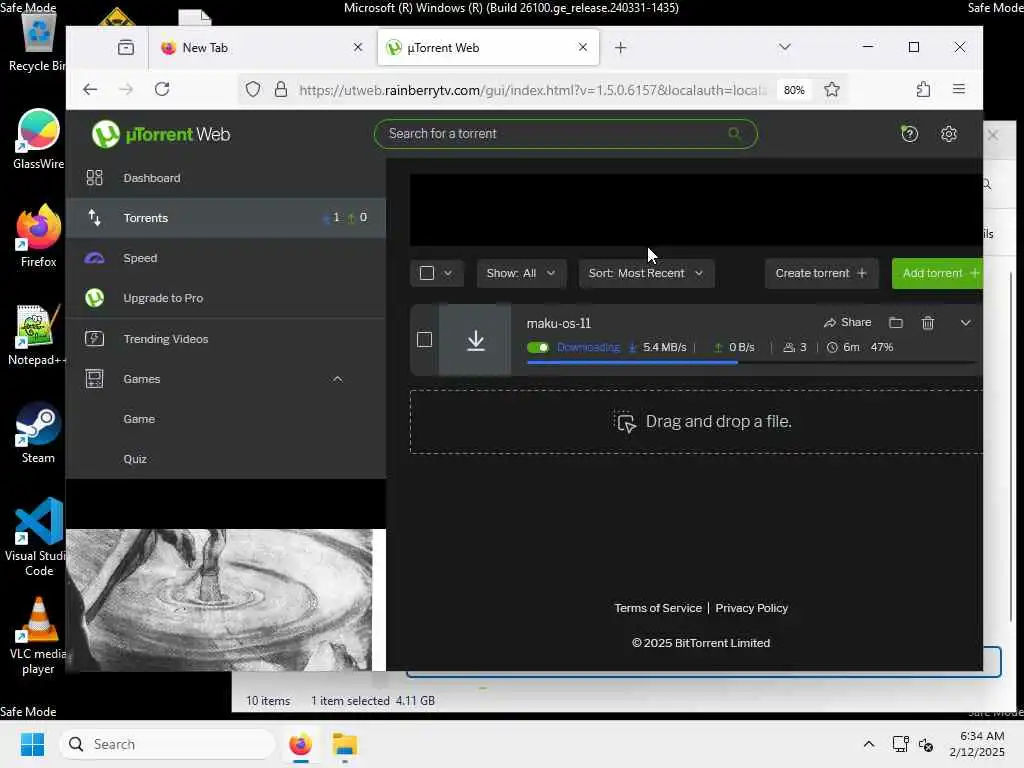Open a new browser tab
1024x768 pixels.
pos(620,48)
